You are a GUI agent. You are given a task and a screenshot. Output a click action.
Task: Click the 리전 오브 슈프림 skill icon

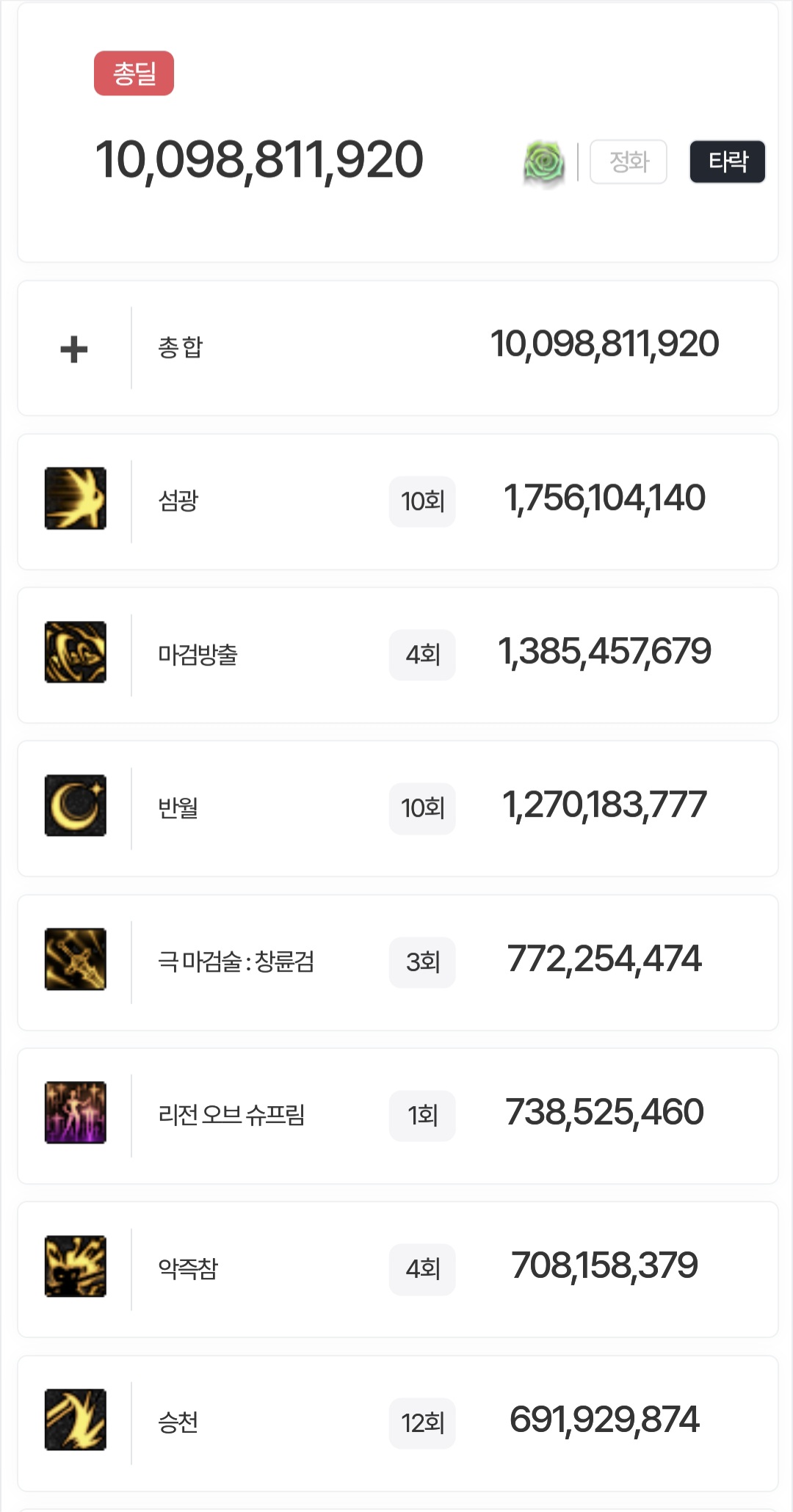(76, 1113)
